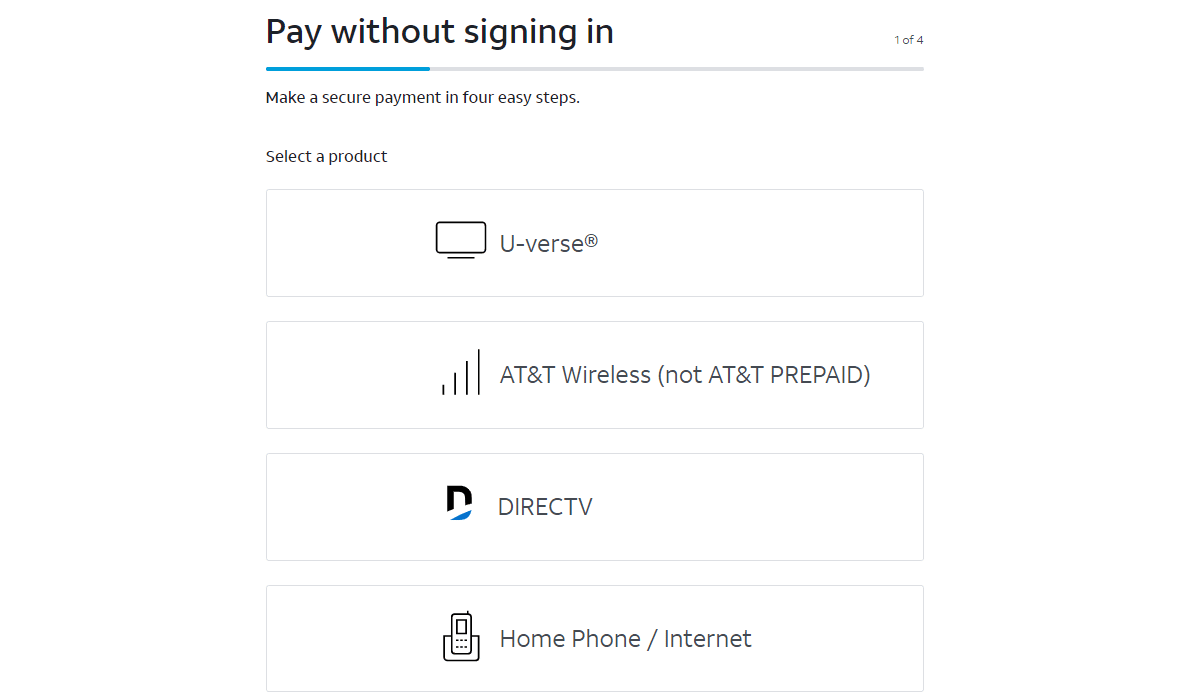The height and width of the screenshot is (700, 1200).
Task: Click the "Pay without signing in" heading
Action: pos(439,32)
